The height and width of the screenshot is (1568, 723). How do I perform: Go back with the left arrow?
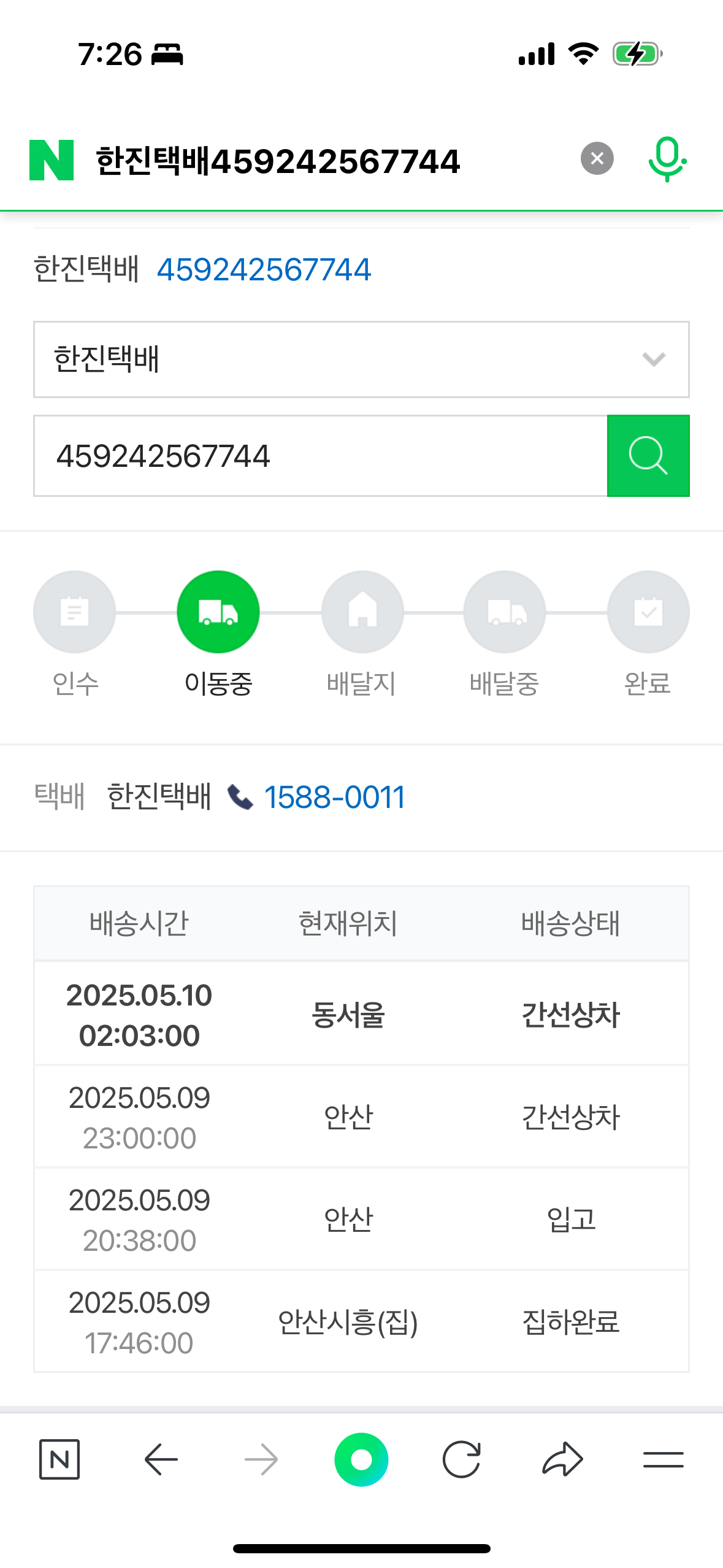pyautogui.click(x=161, y=1459)
